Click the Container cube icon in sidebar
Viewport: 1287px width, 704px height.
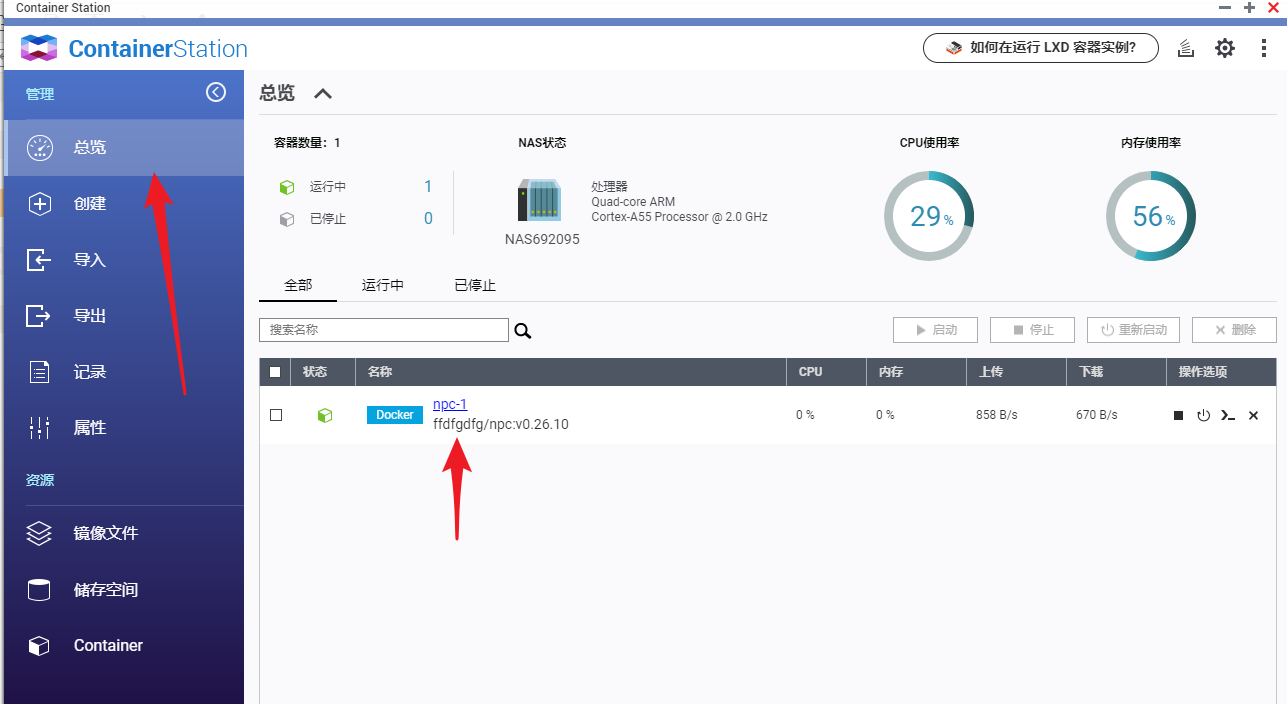[39, 646]
